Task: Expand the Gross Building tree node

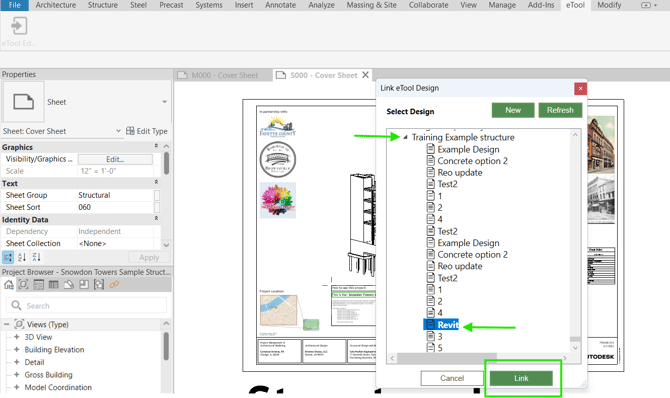Action: click(x=16, y=374)
